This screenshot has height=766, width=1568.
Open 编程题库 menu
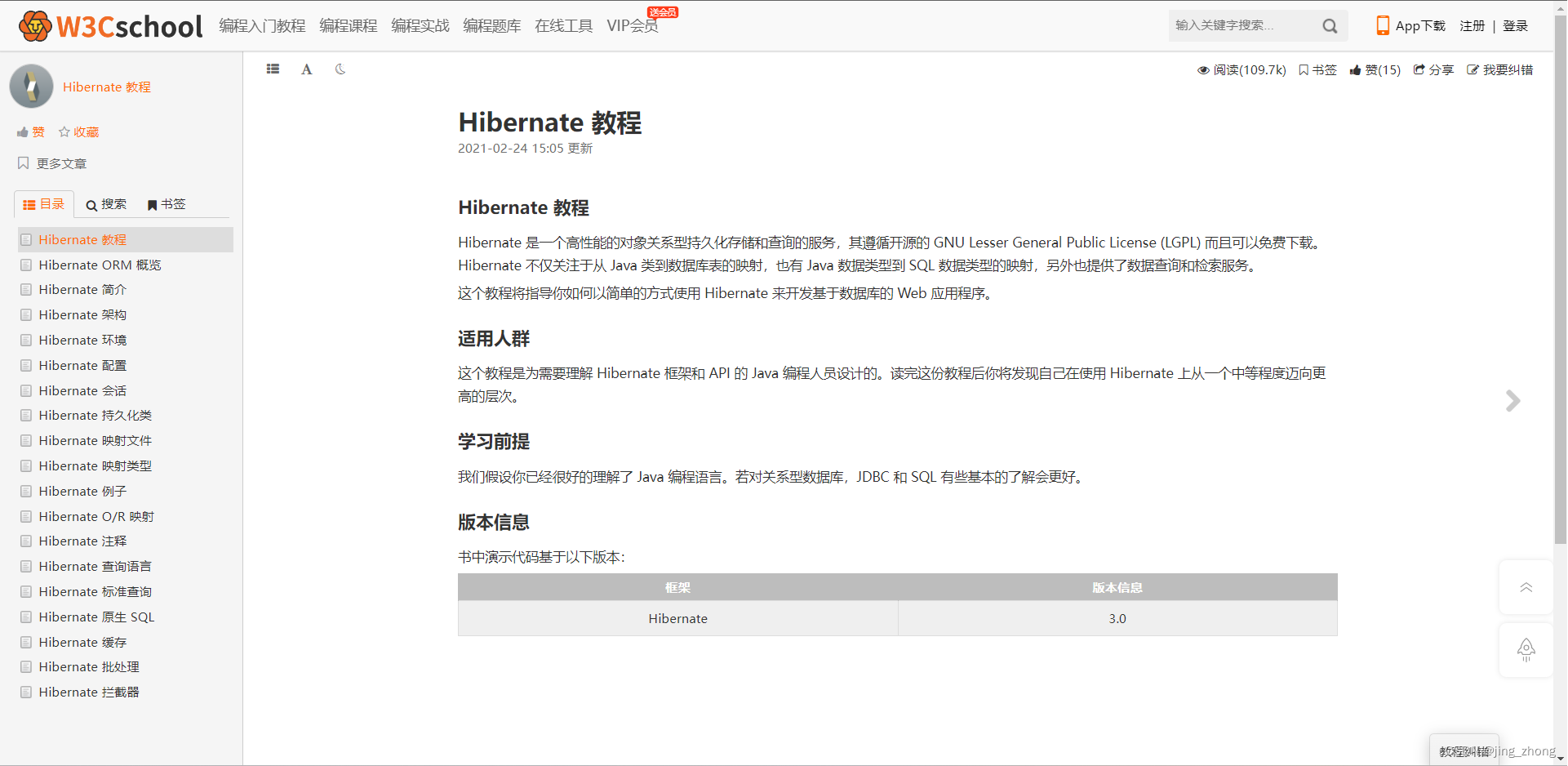(492, 26)
